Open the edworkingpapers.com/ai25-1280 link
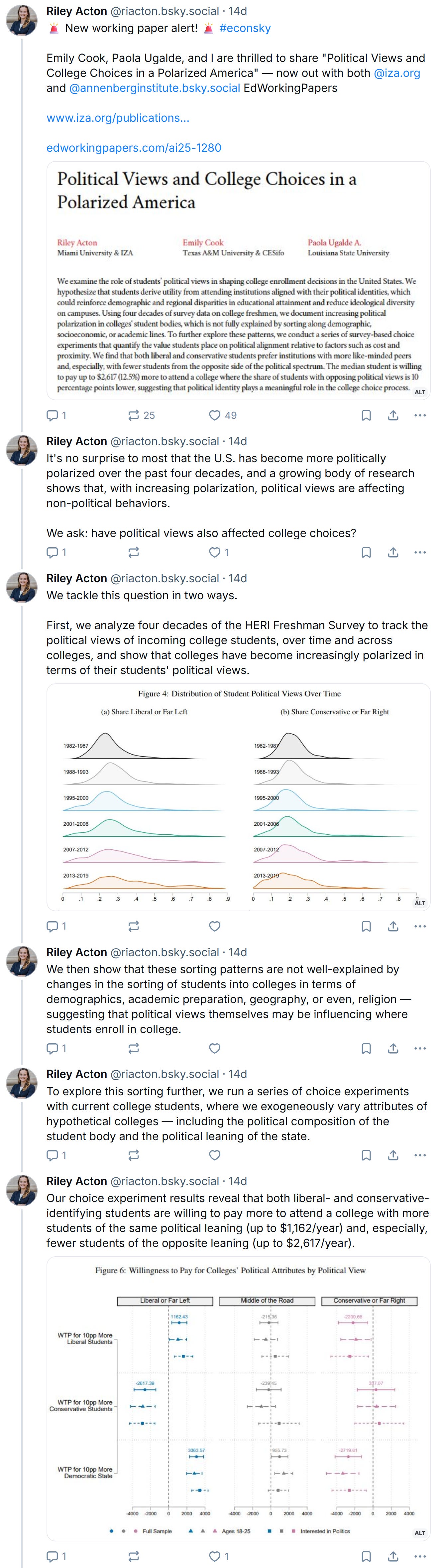 [x=134, y=147]
